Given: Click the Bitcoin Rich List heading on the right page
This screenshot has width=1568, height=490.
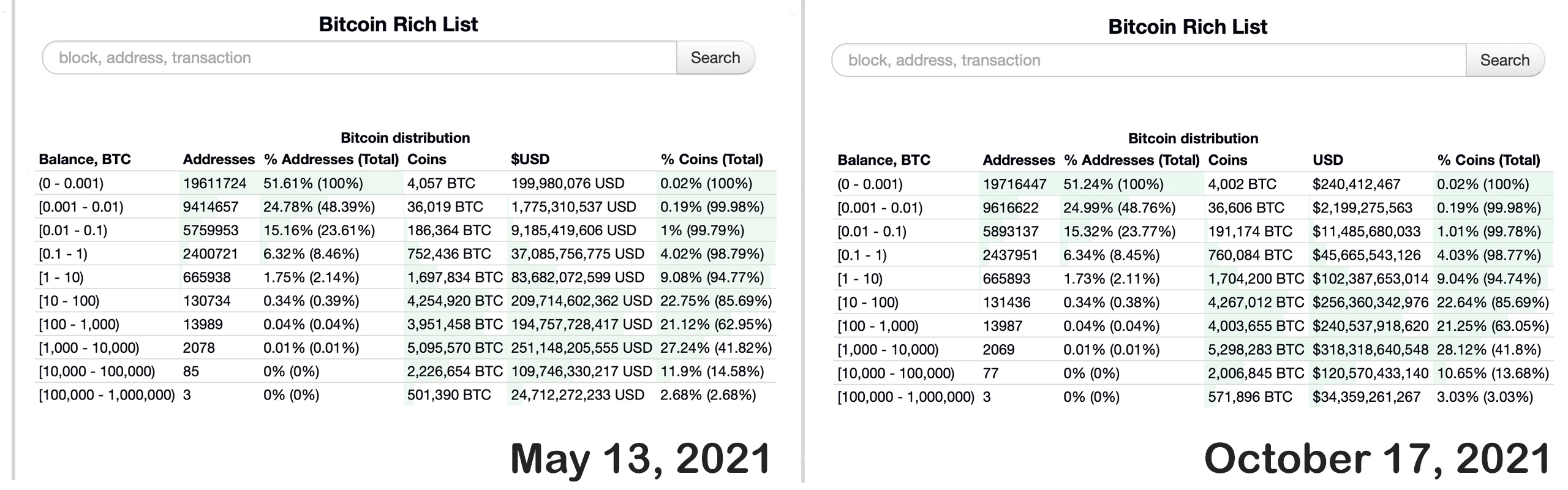Looking at the screenshot, I should [1188, 27].
